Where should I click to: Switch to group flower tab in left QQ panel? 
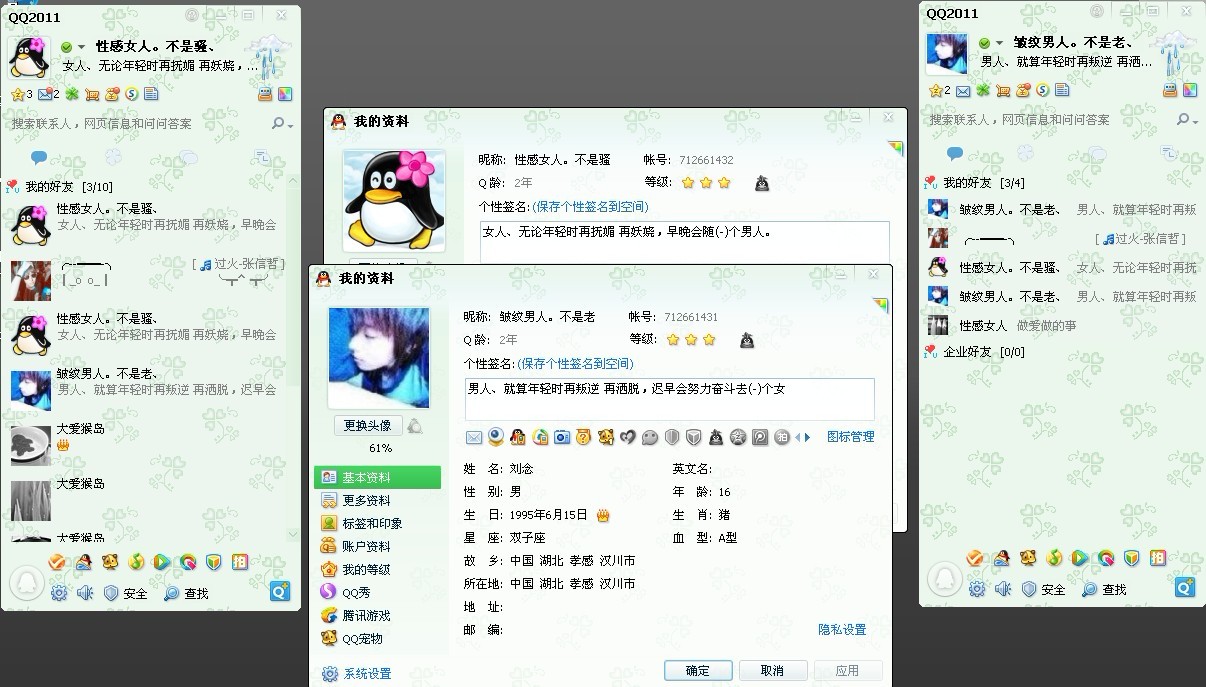pyautogui.click(x=113, y=157)
